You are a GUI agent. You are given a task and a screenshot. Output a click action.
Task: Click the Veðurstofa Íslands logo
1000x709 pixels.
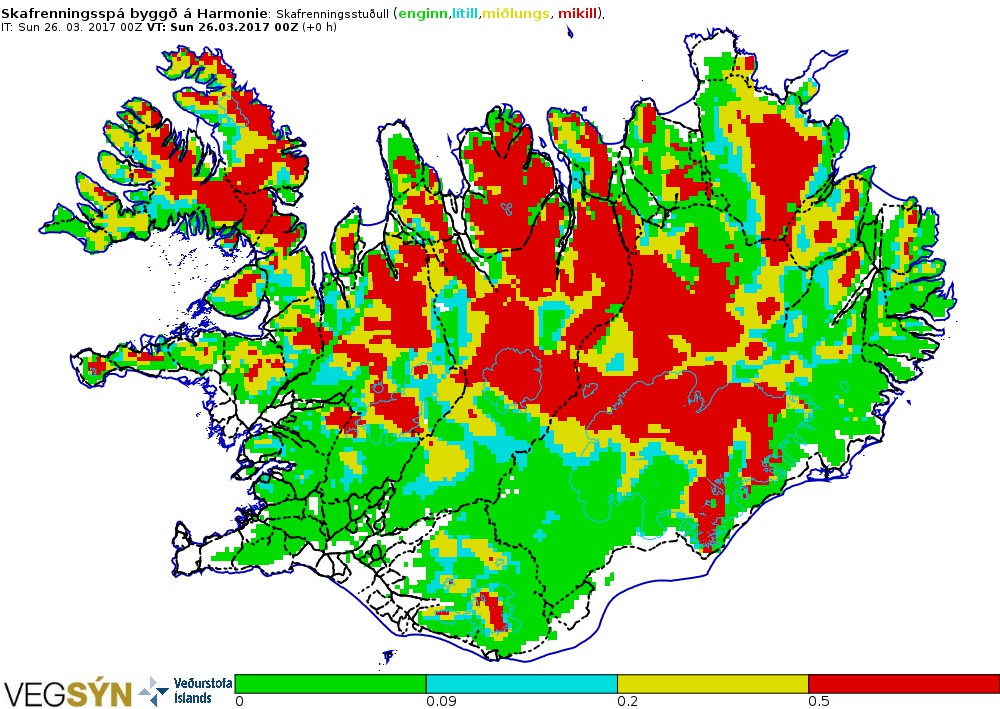point(186,691)
